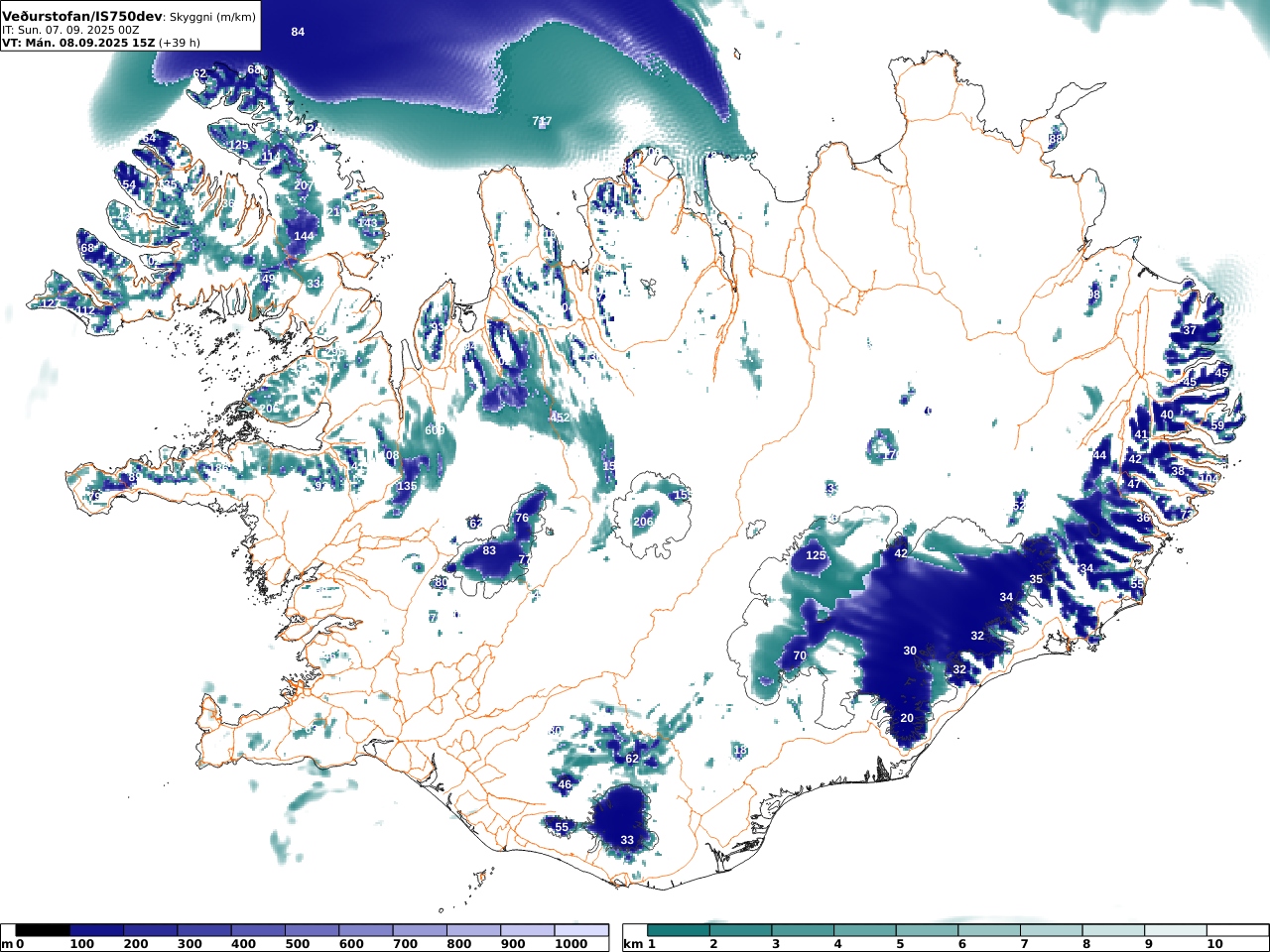Click the '135' visibility value

pyautogui.click(x=407, y=486)
